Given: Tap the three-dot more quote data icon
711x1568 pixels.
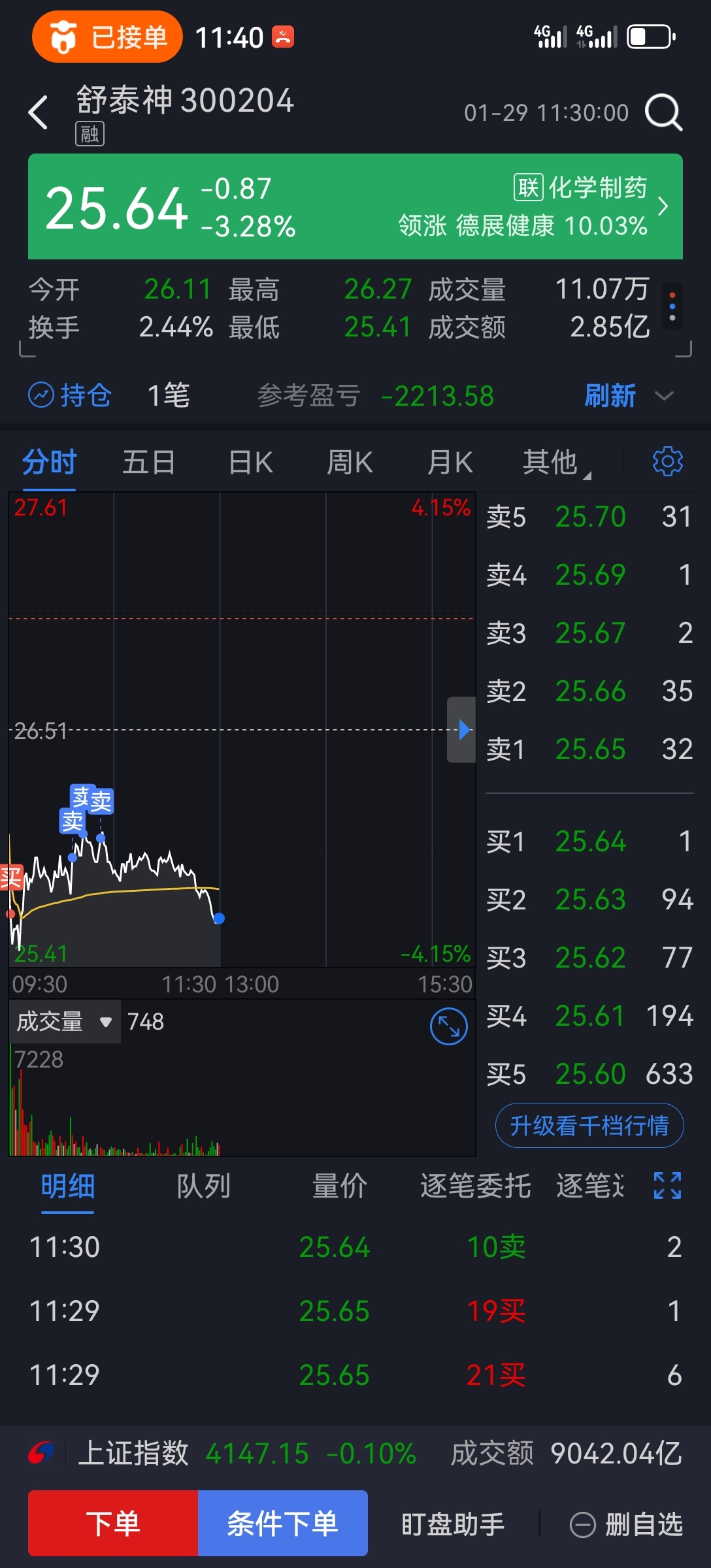Looking at the screenshot, I should pyautogui.click(x=672, y=306).
